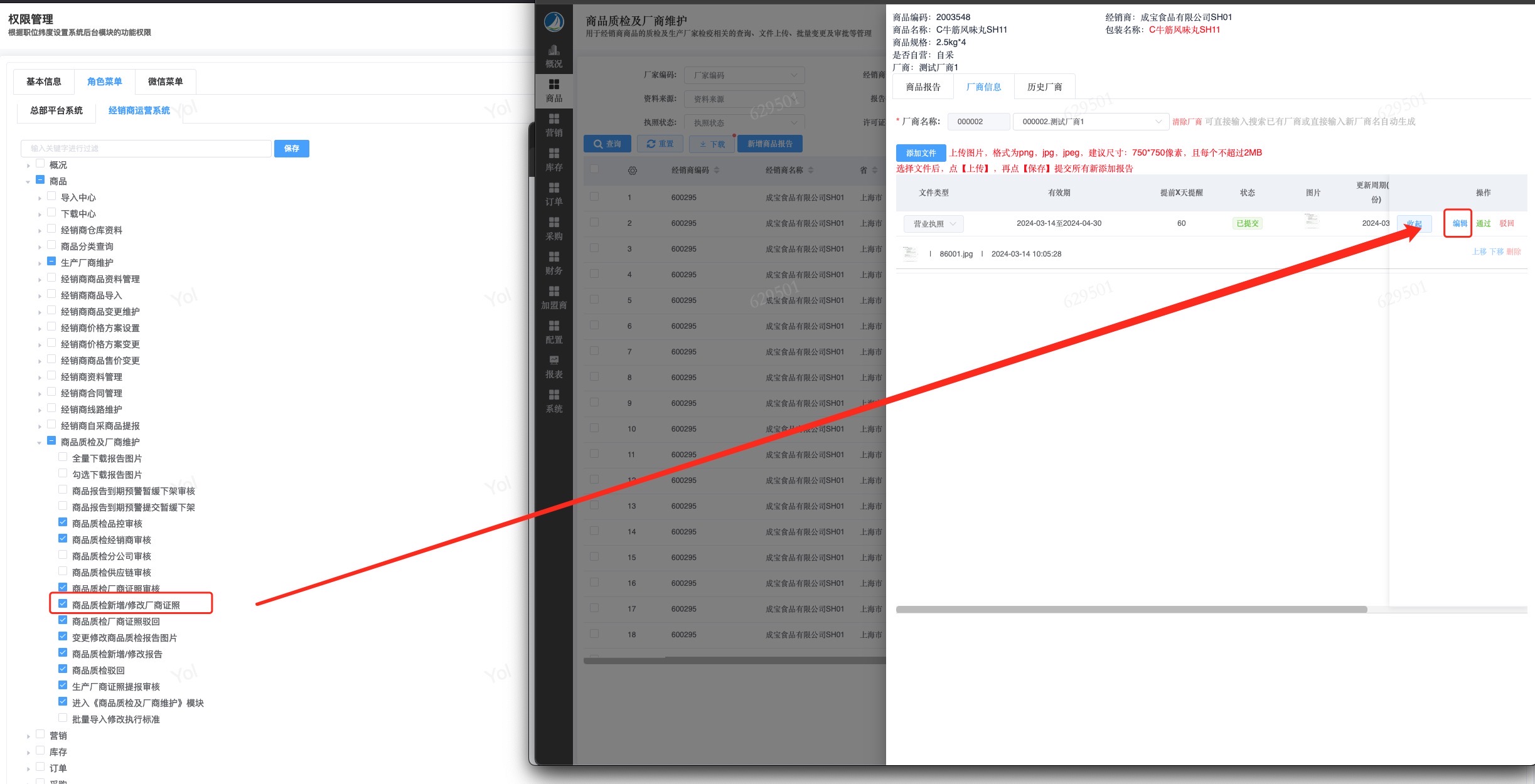Click the 编辑 link in 操作 column
The width and height of the screenshot is (1535, 784).
point(1459,223)
